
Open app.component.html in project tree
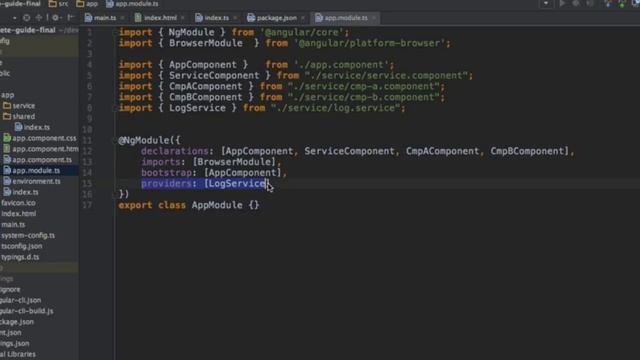(45, 149)
